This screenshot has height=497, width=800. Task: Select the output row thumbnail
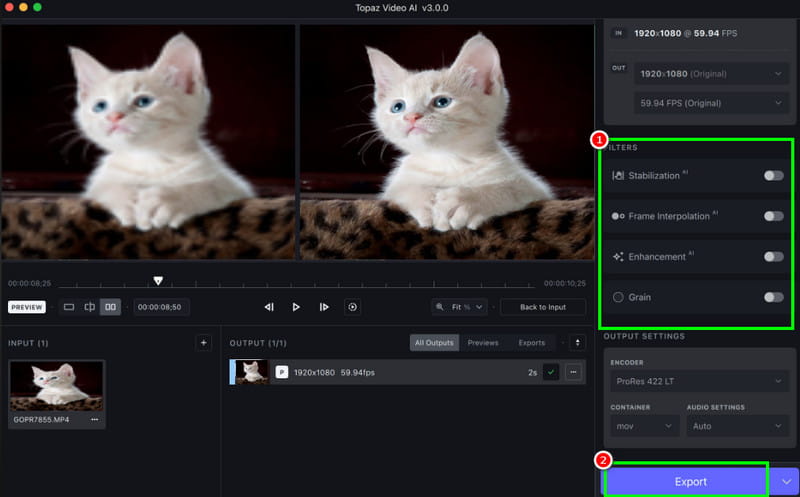(x=252, y=372)
